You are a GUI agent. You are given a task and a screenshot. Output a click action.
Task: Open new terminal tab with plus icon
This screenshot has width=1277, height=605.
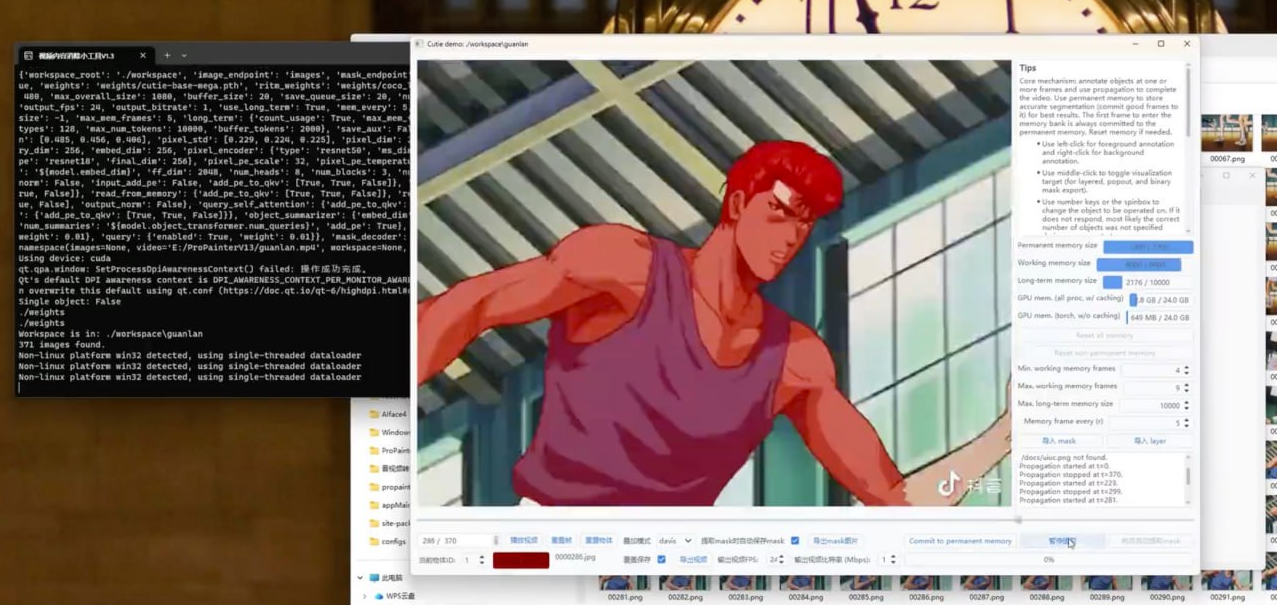tap(167, 56)
